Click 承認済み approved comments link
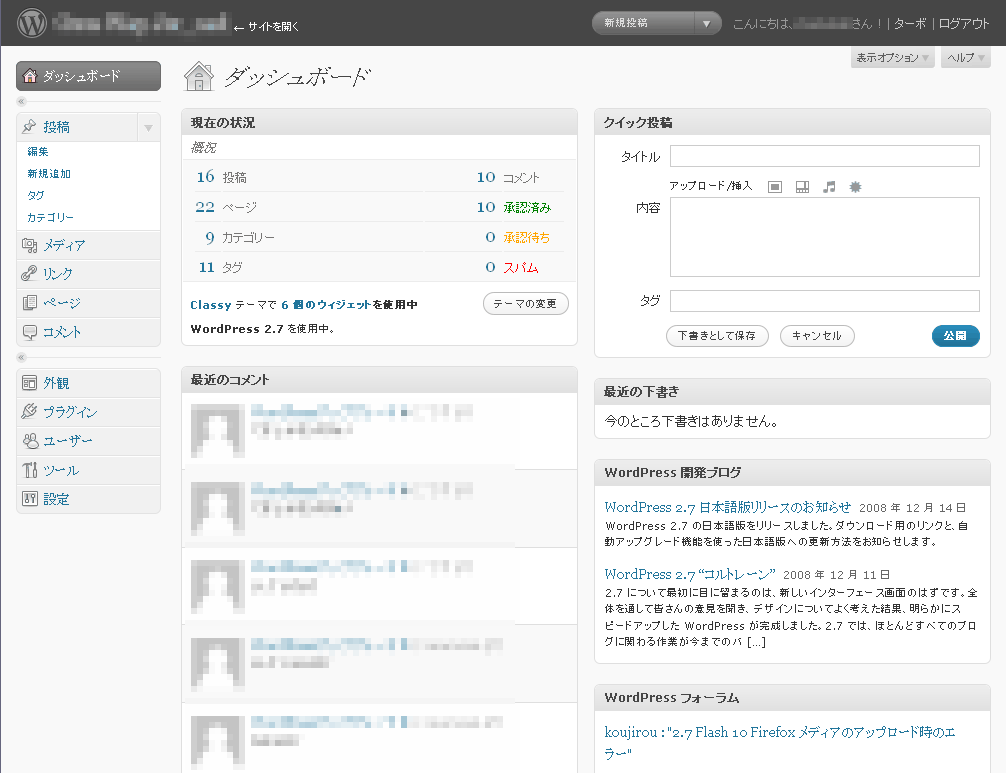 (x=527, y=207)
